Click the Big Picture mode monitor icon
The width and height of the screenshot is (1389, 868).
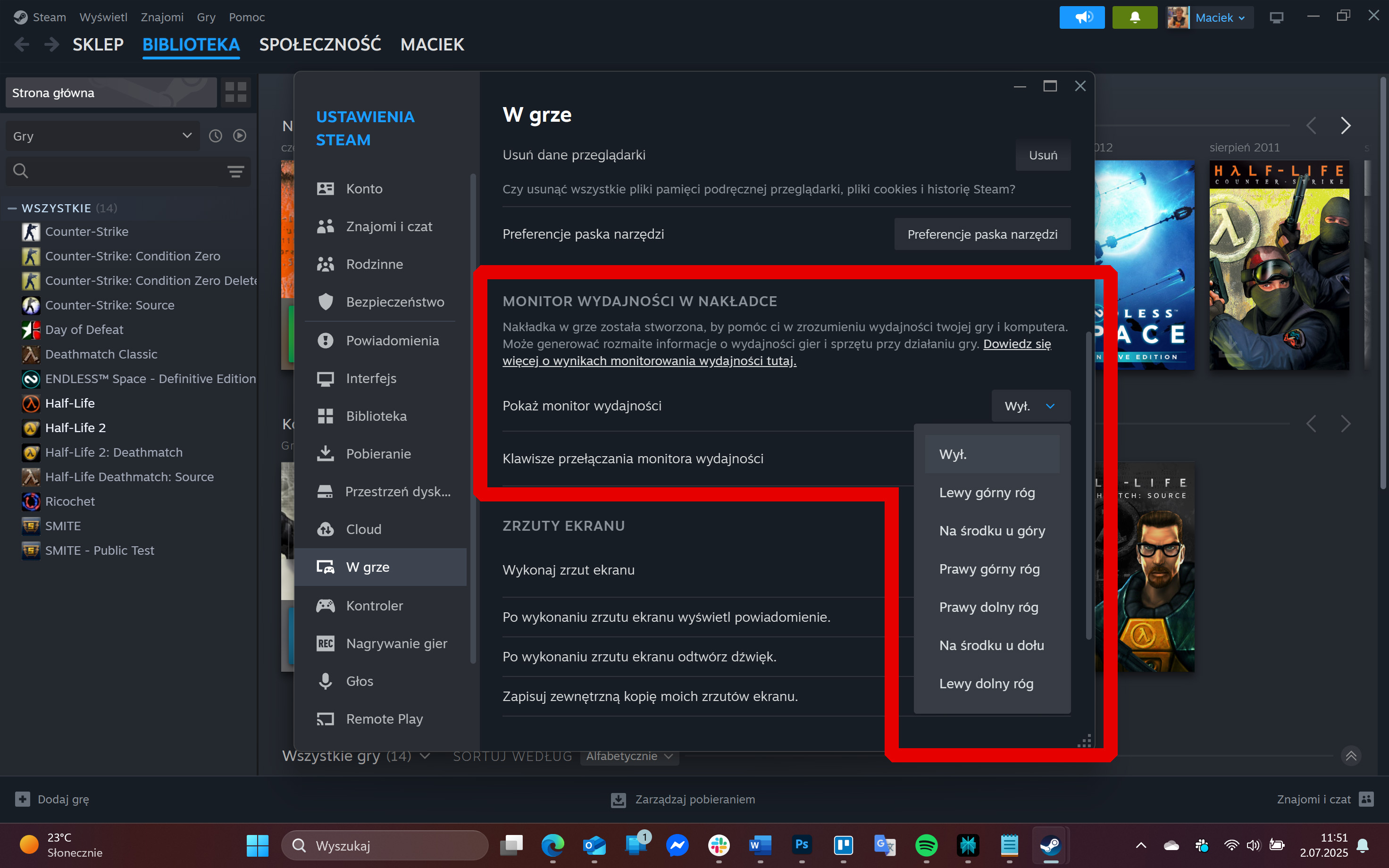(x=1277, y=18)
